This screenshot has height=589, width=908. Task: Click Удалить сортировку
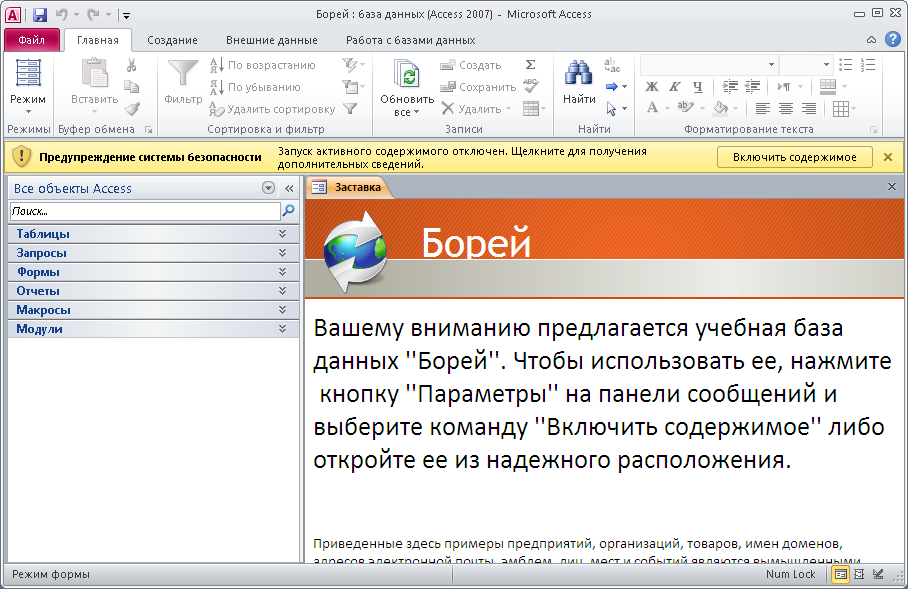click(x=273, y=109)
